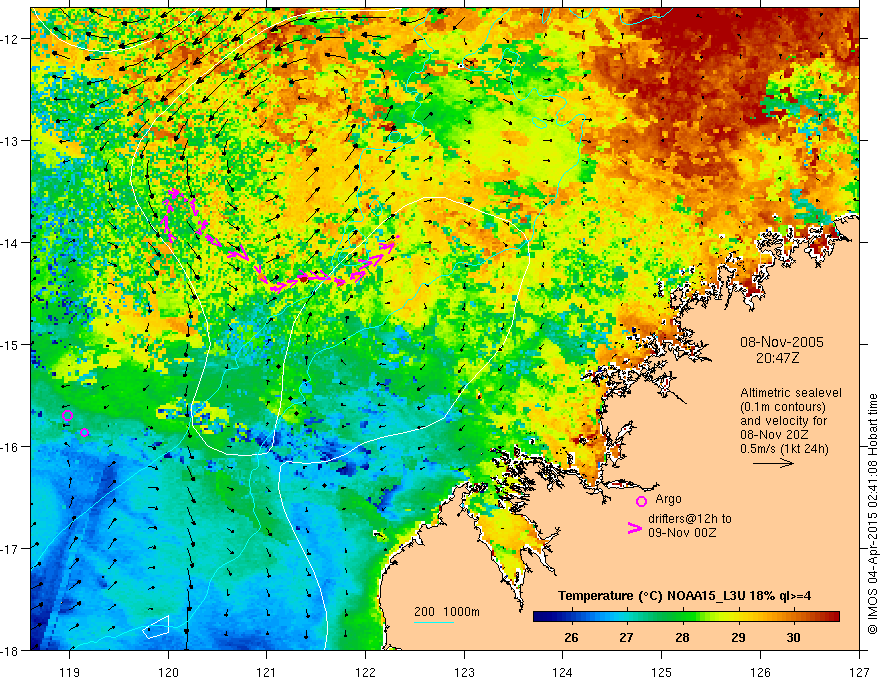Click latitude axis label -14

click(x=10, y=243)
